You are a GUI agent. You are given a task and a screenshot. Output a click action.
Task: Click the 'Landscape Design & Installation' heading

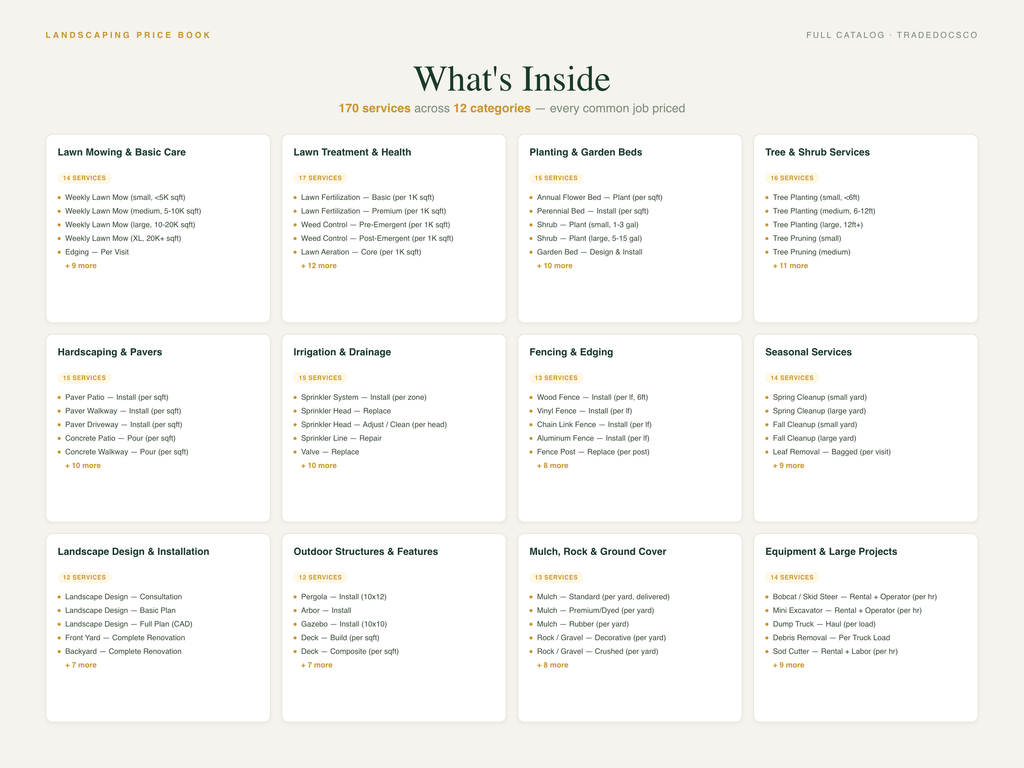(x=133, y=551)
